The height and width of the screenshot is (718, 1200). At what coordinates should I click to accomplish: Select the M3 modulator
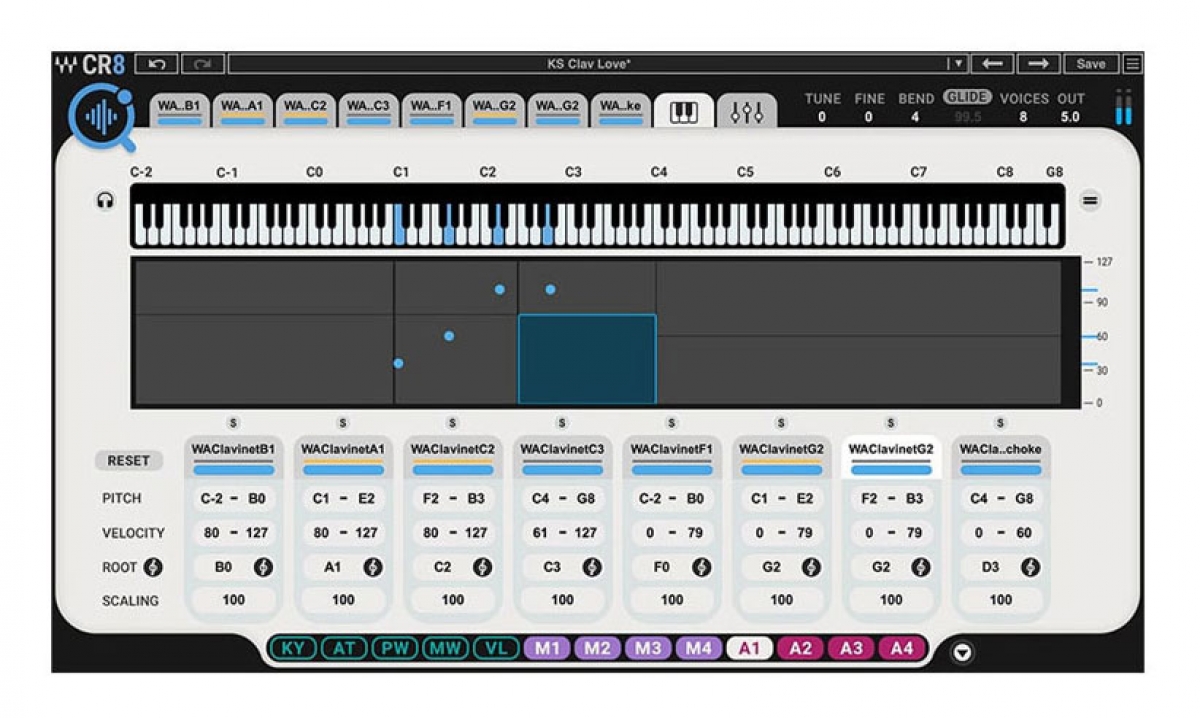tap(648, 648)
